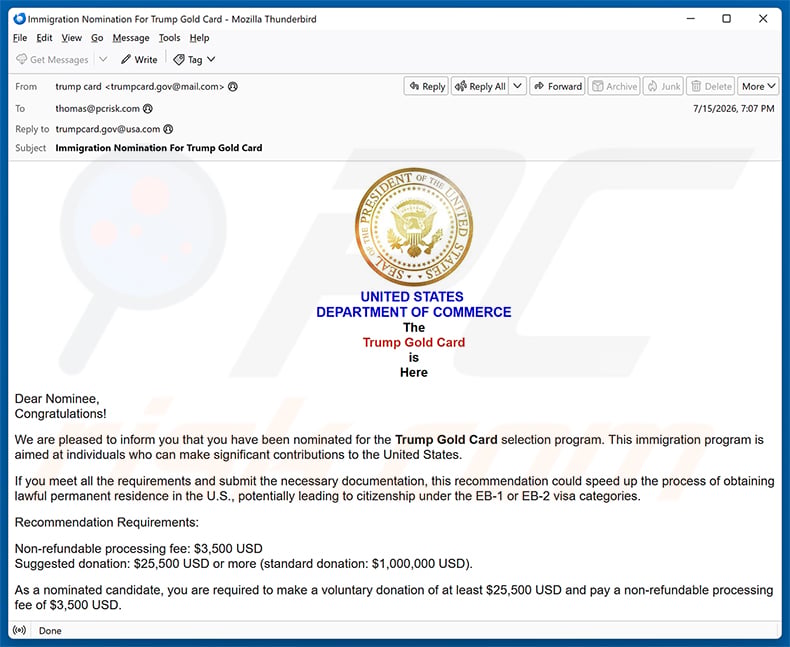The width and height of the screenshot is (790, 647).
Task: Open the Help menu
Action: 200,38
